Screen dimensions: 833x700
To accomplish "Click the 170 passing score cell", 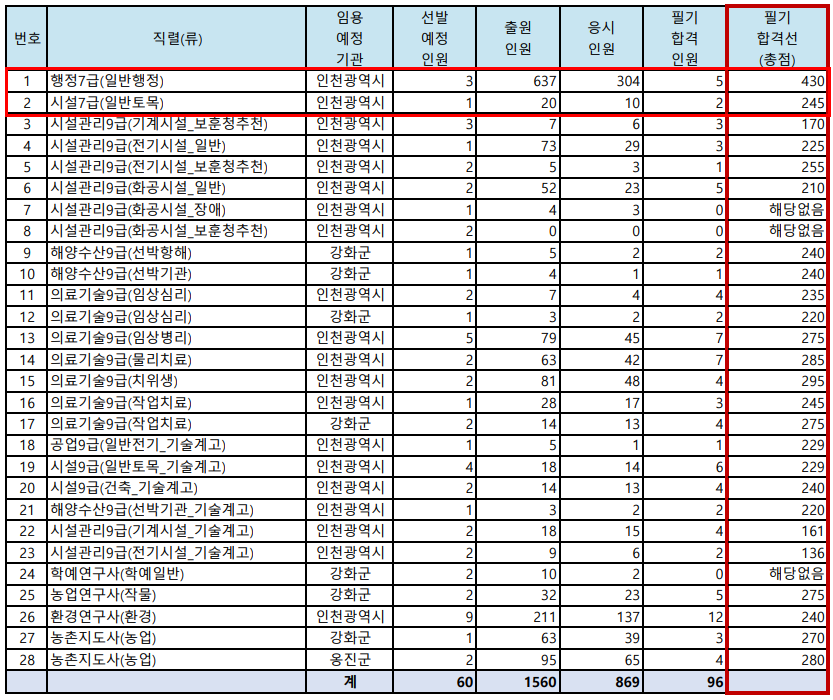I will (x=777, y=124).
